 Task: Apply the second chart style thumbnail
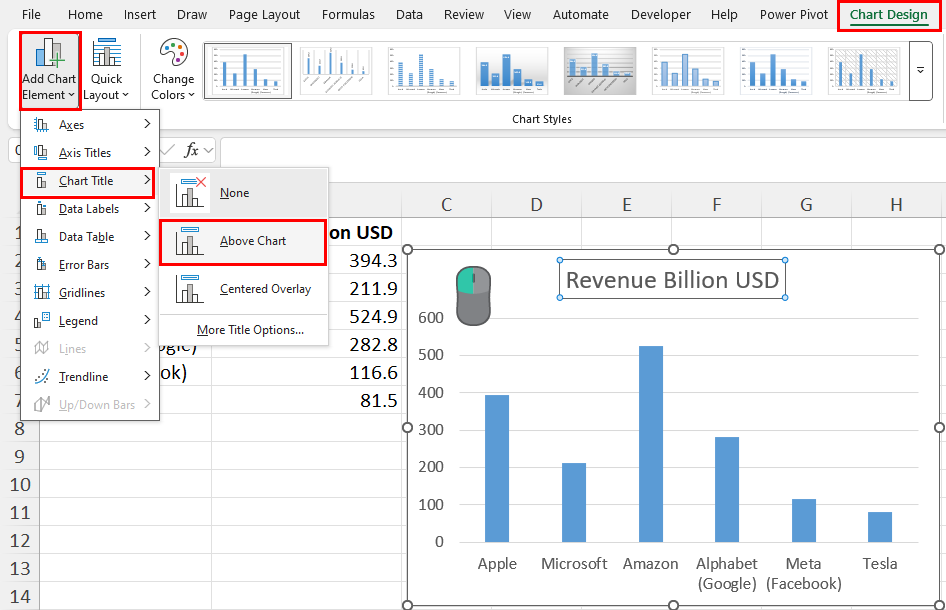tap(336, 71)
